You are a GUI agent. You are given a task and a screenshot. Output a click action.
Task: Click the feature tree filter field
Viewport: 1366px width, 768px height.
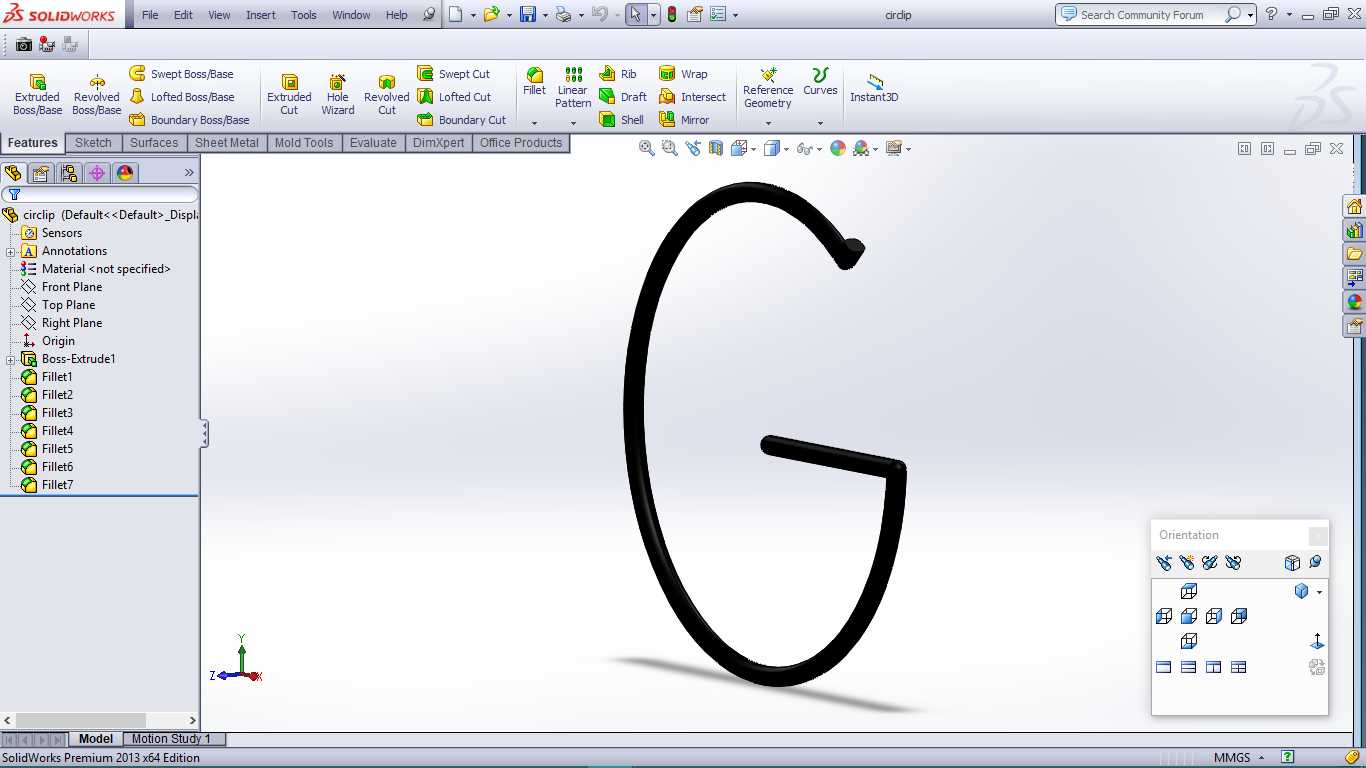click(x=100, y=194)
